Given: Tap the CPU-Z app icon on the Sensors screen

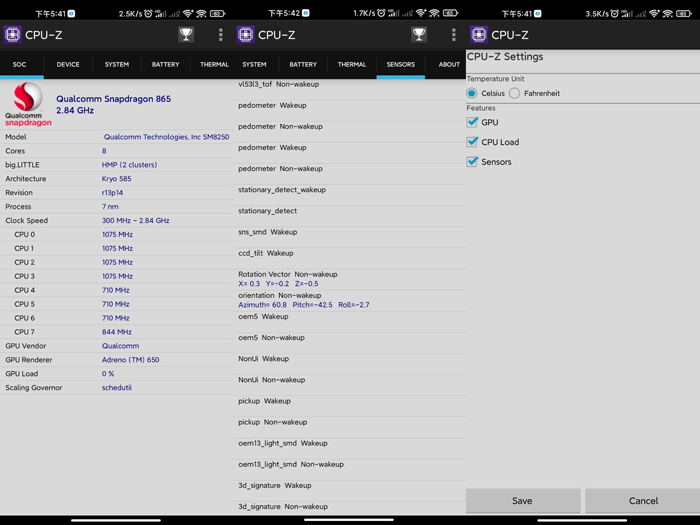Looking at the screenshot, I should pyautogui.click(x=246, y=35).
